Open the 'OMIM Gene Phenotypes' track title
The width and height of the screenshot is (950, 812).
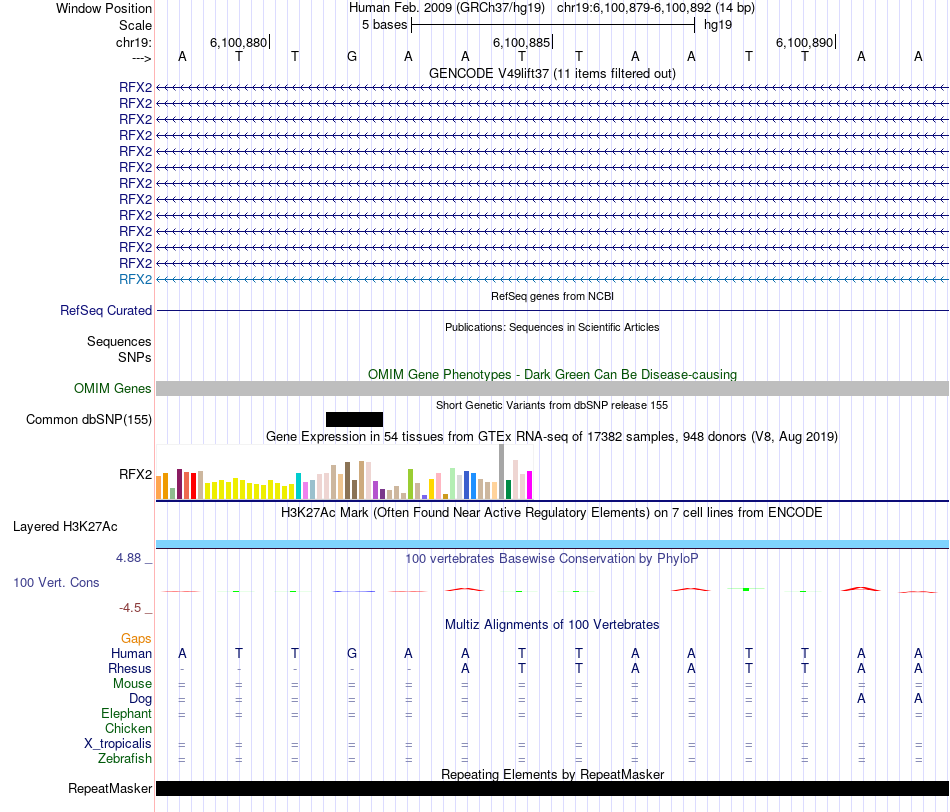552,374
